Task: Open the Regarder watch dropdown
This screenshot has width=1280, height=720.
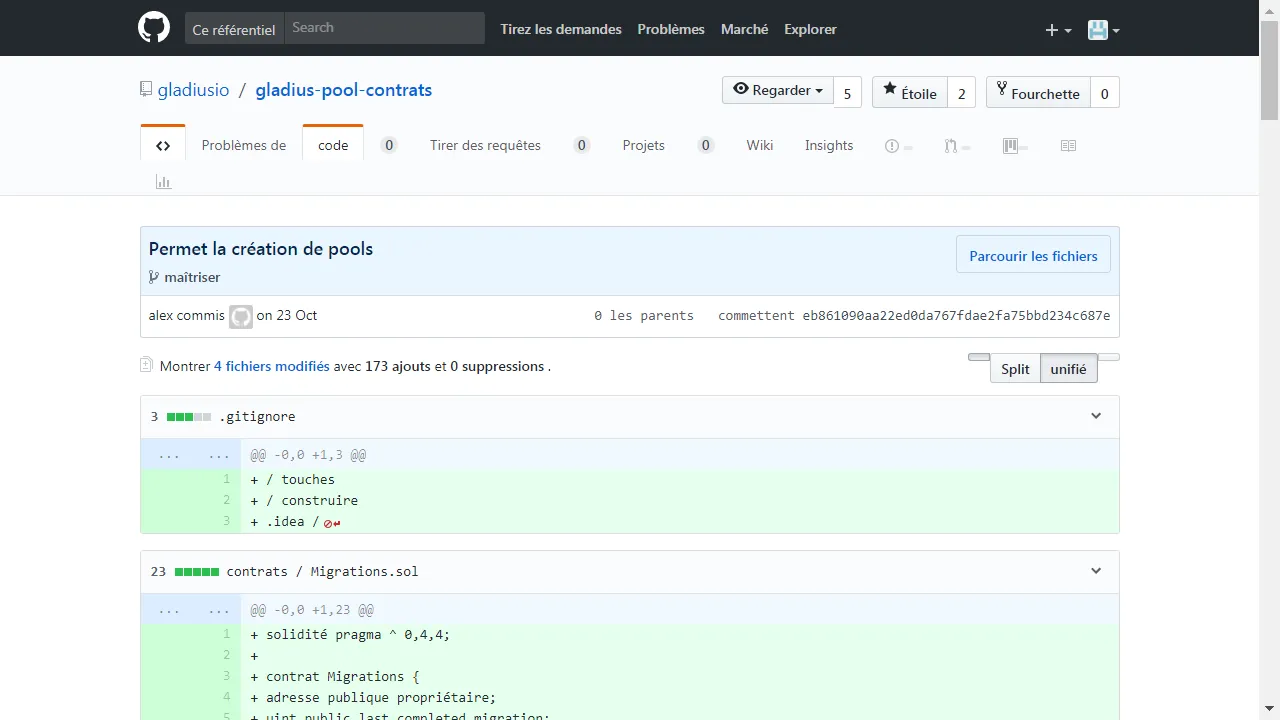Action: (778, 90)
